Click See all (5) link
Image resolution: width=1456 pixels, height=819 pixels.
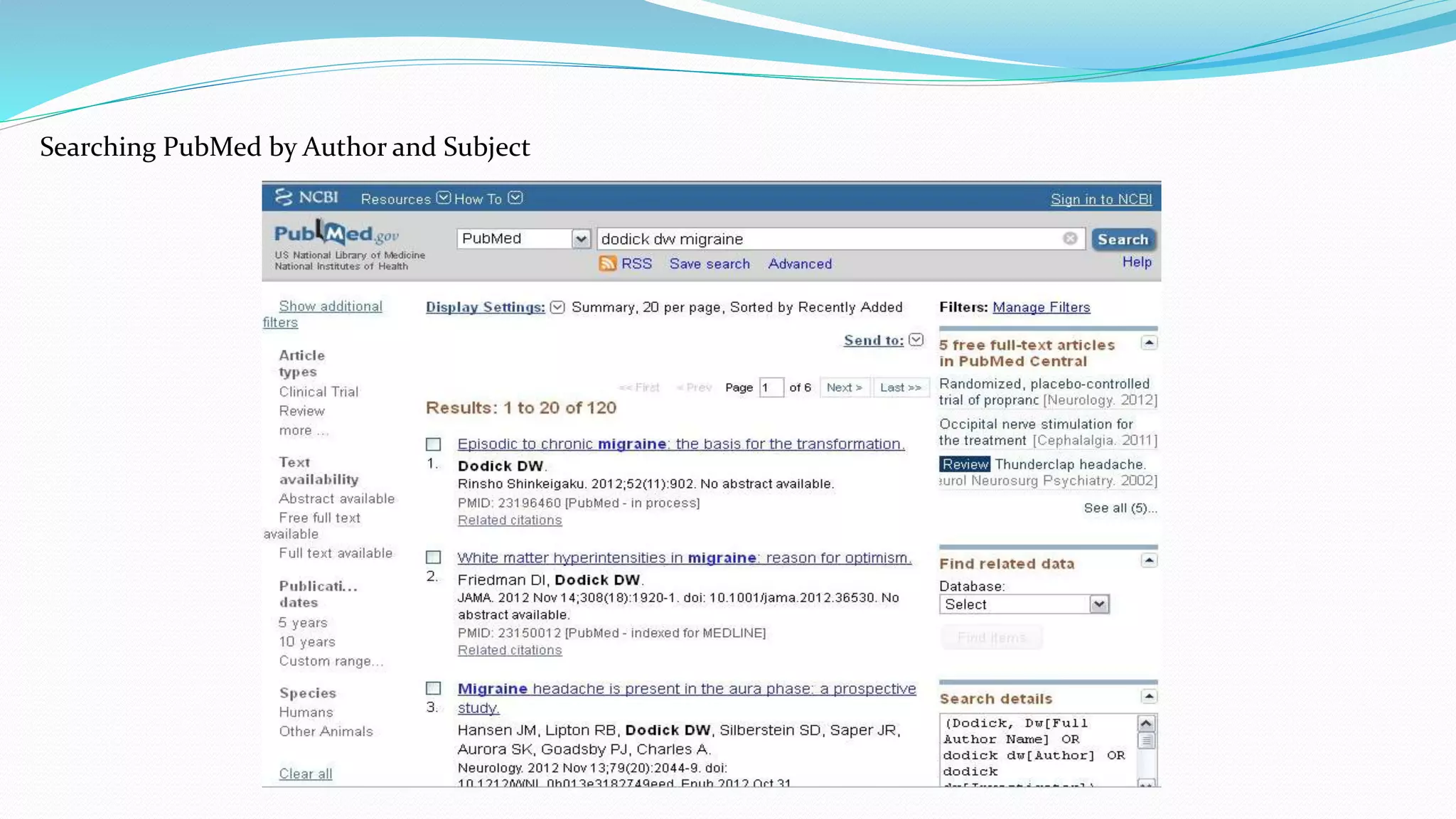tap(1120, 508)
